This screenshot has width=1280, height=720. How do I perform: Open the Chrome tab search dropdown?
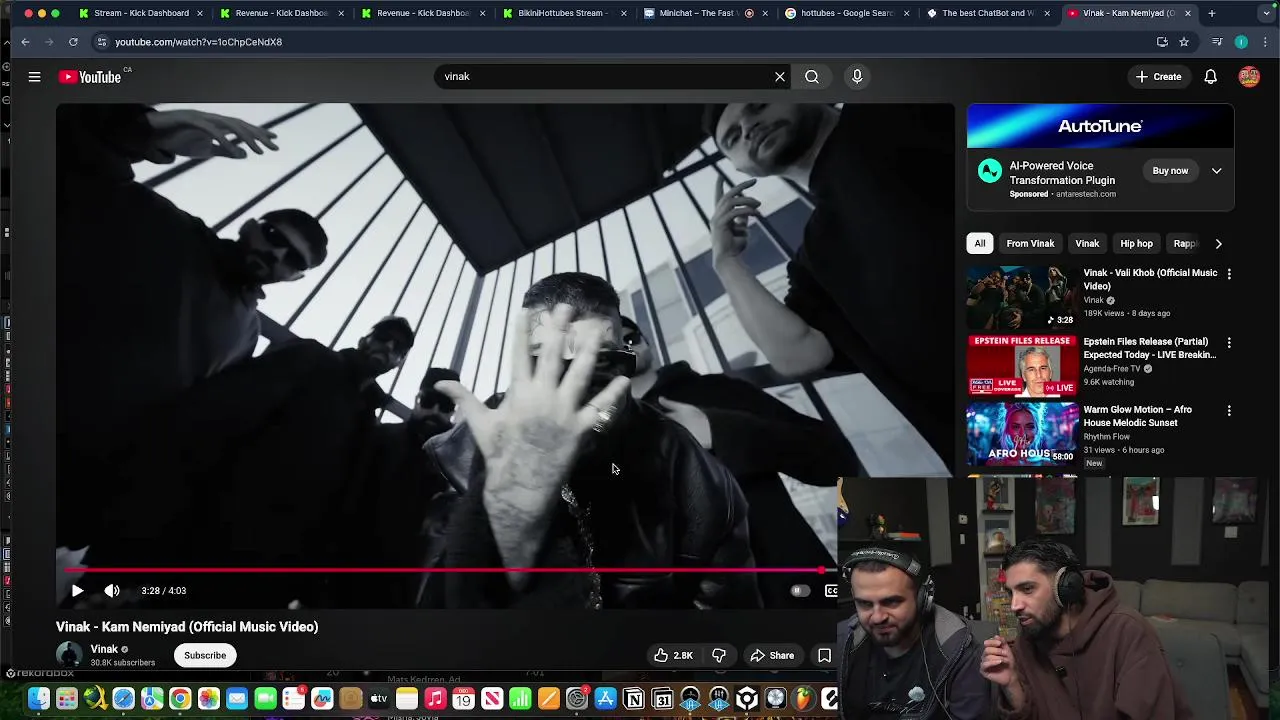point(1267,13)
